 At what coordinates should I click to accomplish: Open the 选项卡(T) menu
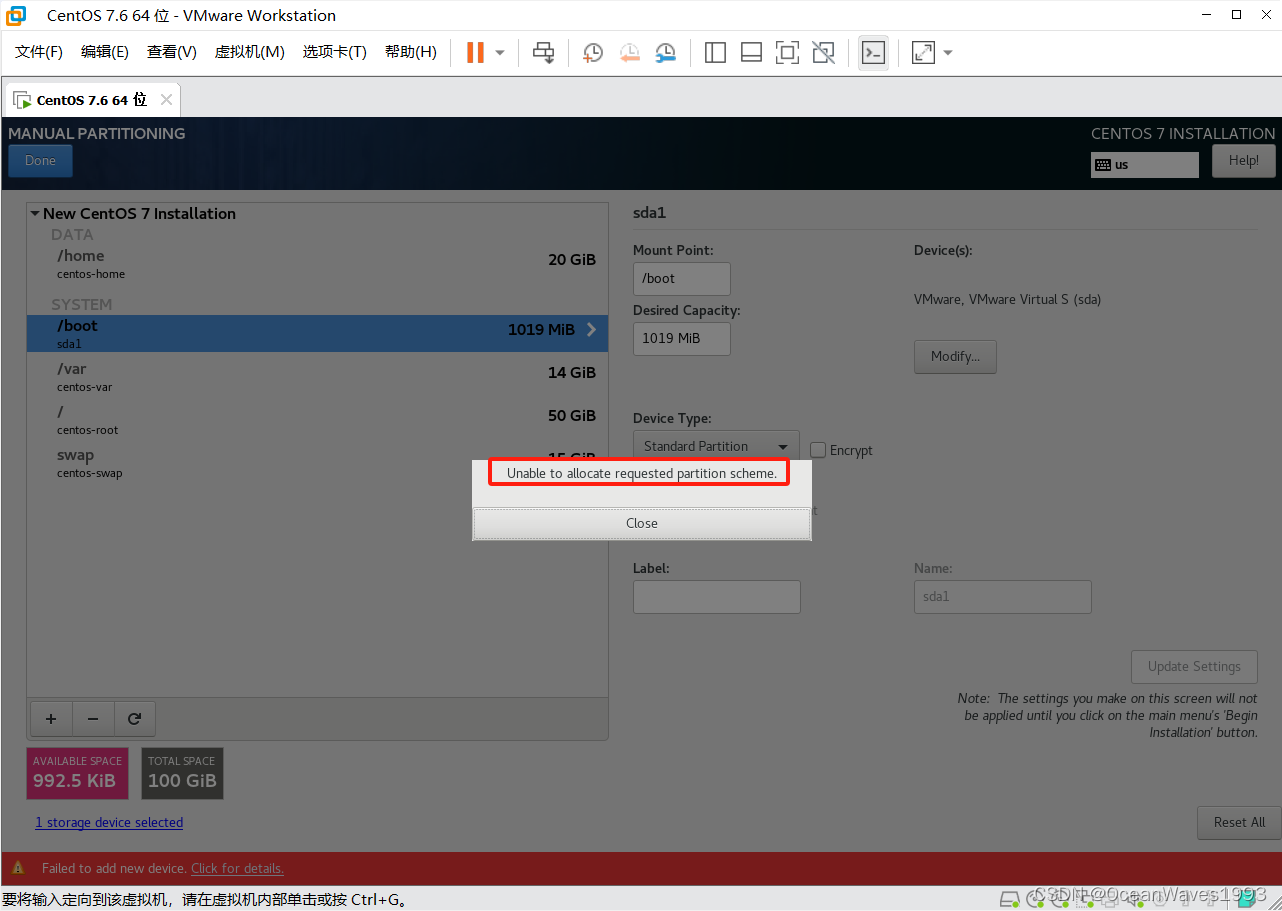pyautogui.click(x=335, y=52)
